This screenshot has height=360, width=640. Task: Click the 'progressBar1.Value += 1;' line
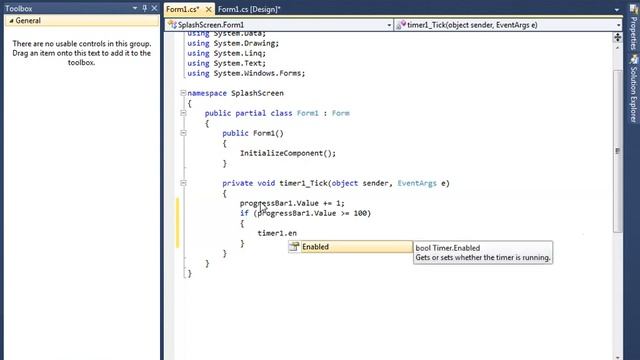(292, 203)
